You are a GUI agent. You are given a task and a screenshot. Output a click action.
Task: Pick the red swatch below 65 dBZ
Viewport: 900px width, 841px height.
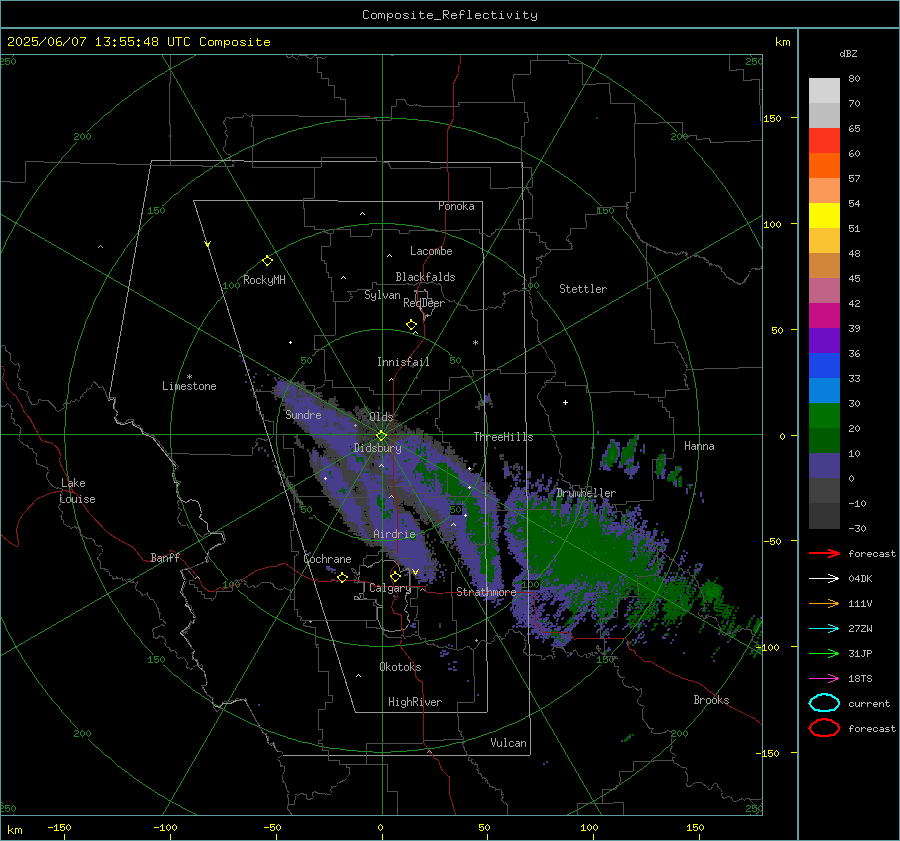click(824, 141)
